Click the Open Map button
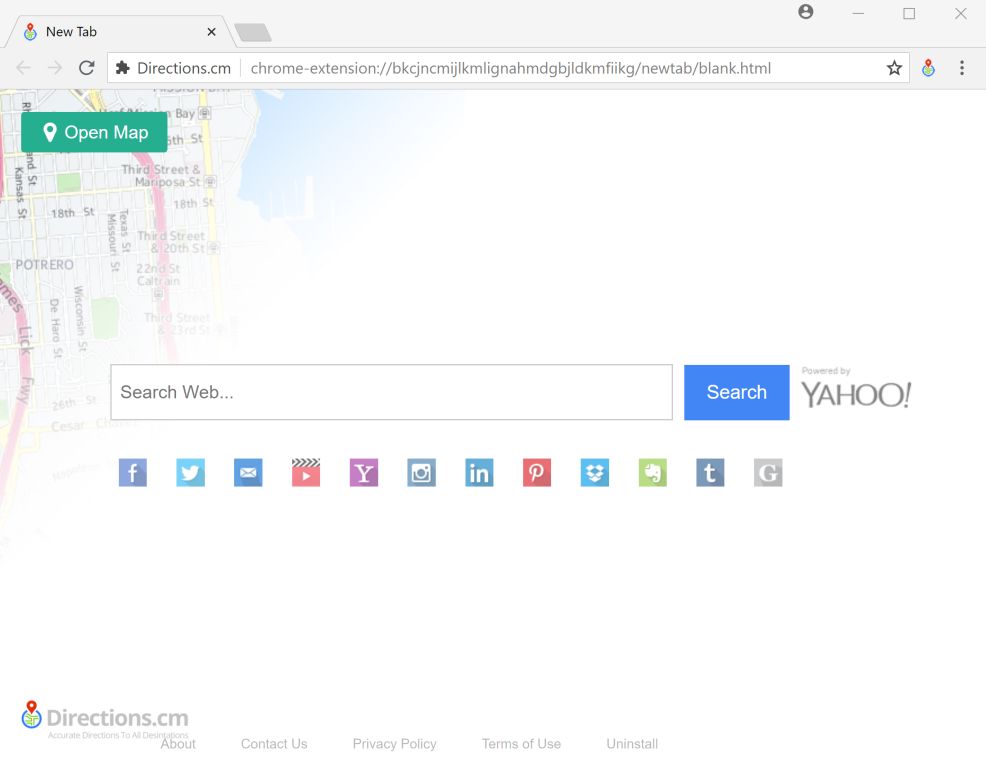Image resolution: width=986 pixels, height=762 pixels. (x=94, y=132)
